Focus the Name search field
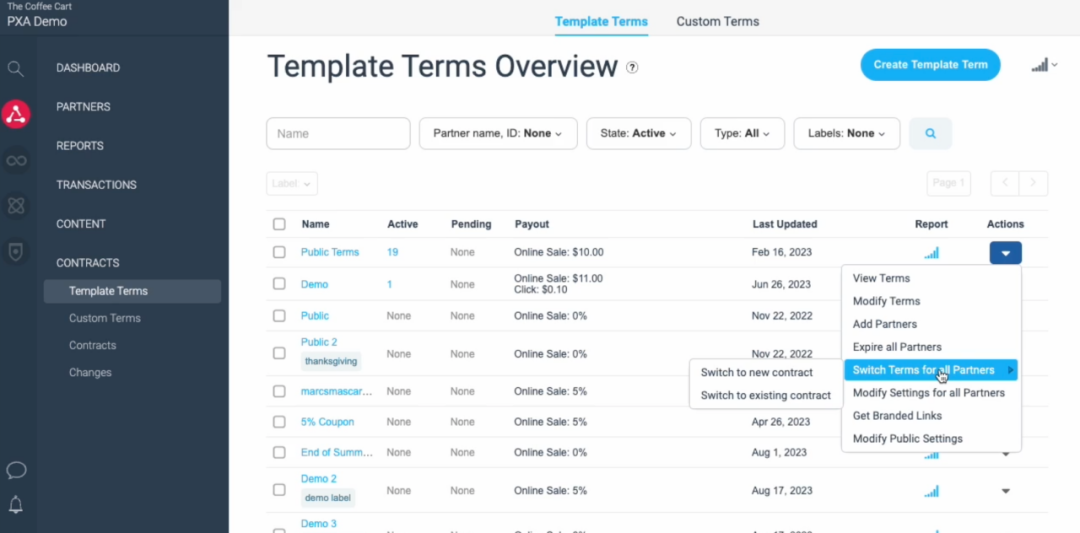Image resolution: width=1080 pixels, height=533 pixels. [338, 134]
